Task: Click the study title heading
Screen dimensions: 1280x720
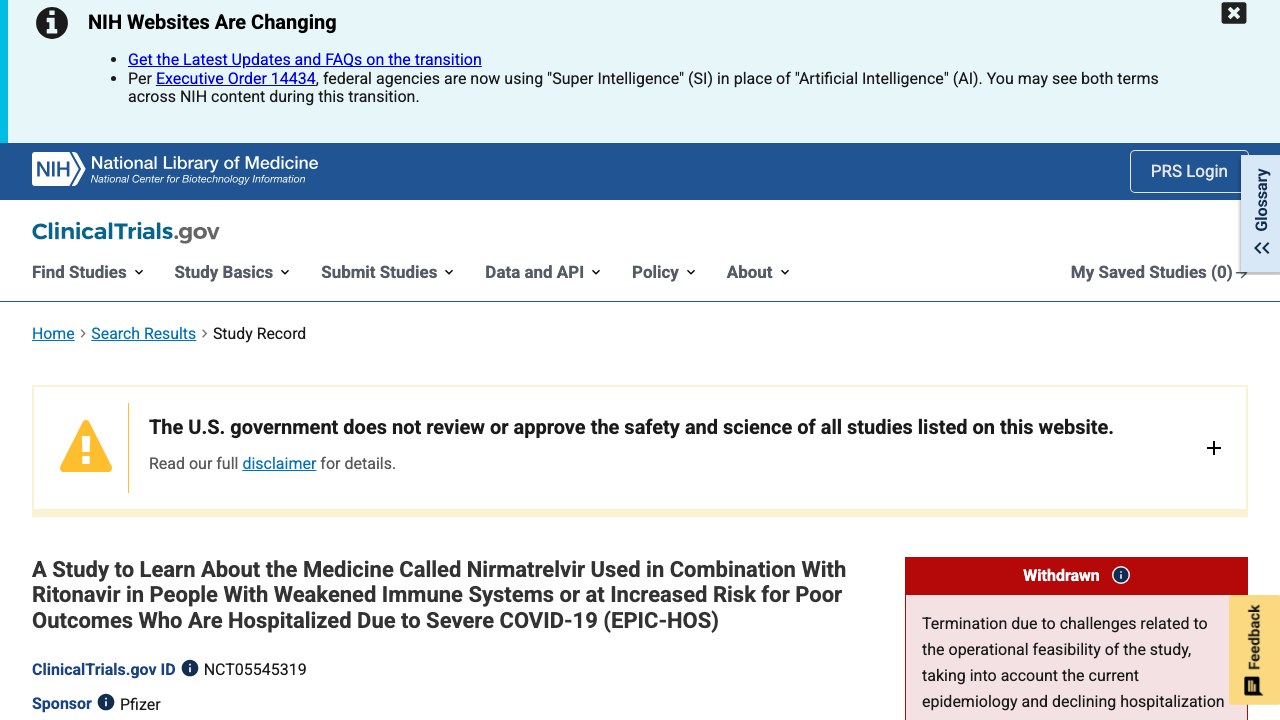Action: click(x=439, y=595)
